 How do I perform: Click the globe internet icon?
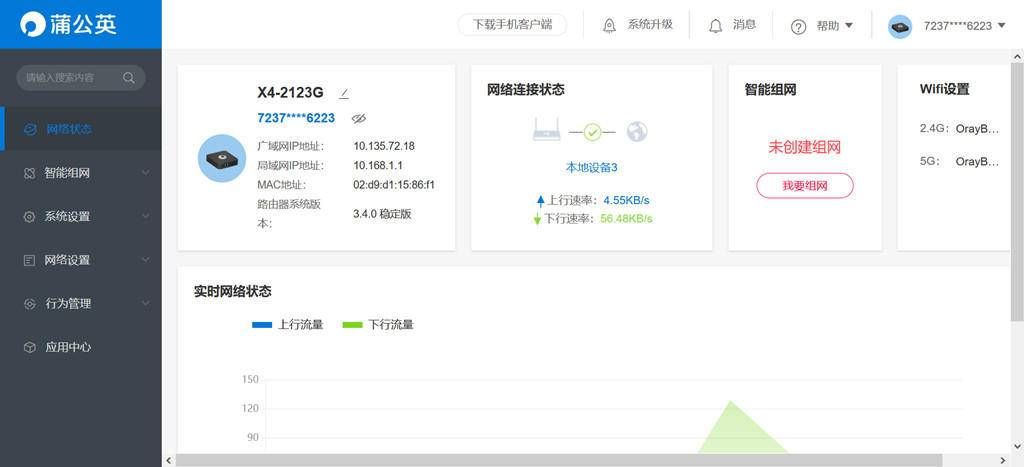tap(637, 131)
